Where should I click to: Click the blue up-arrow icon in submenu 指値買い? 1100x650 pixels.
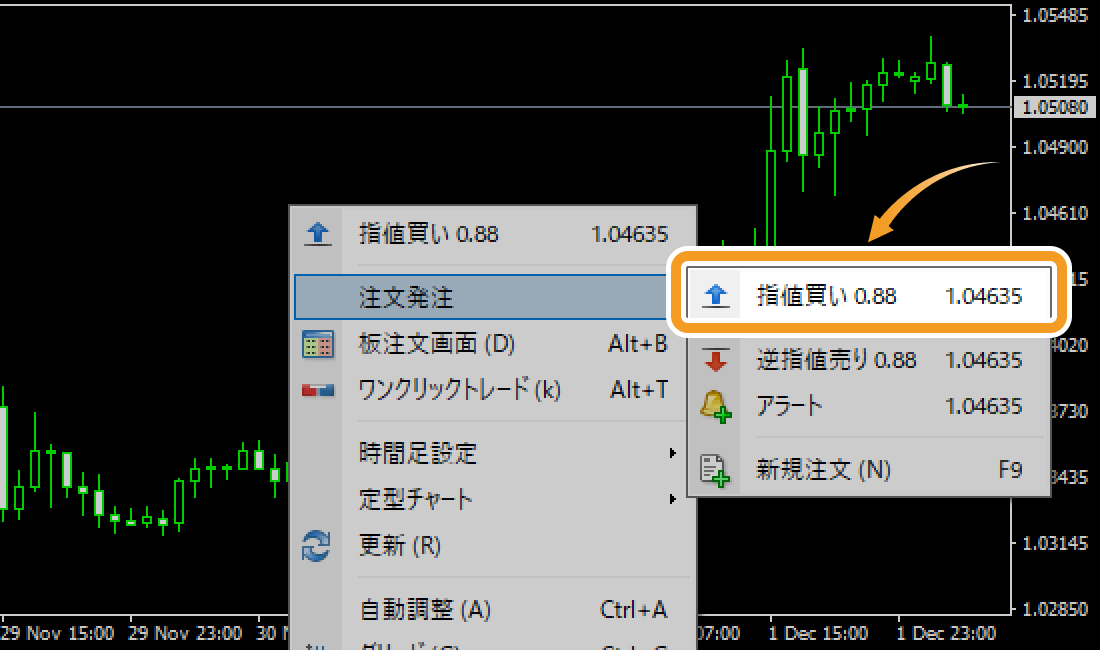(x=716, y=296)
